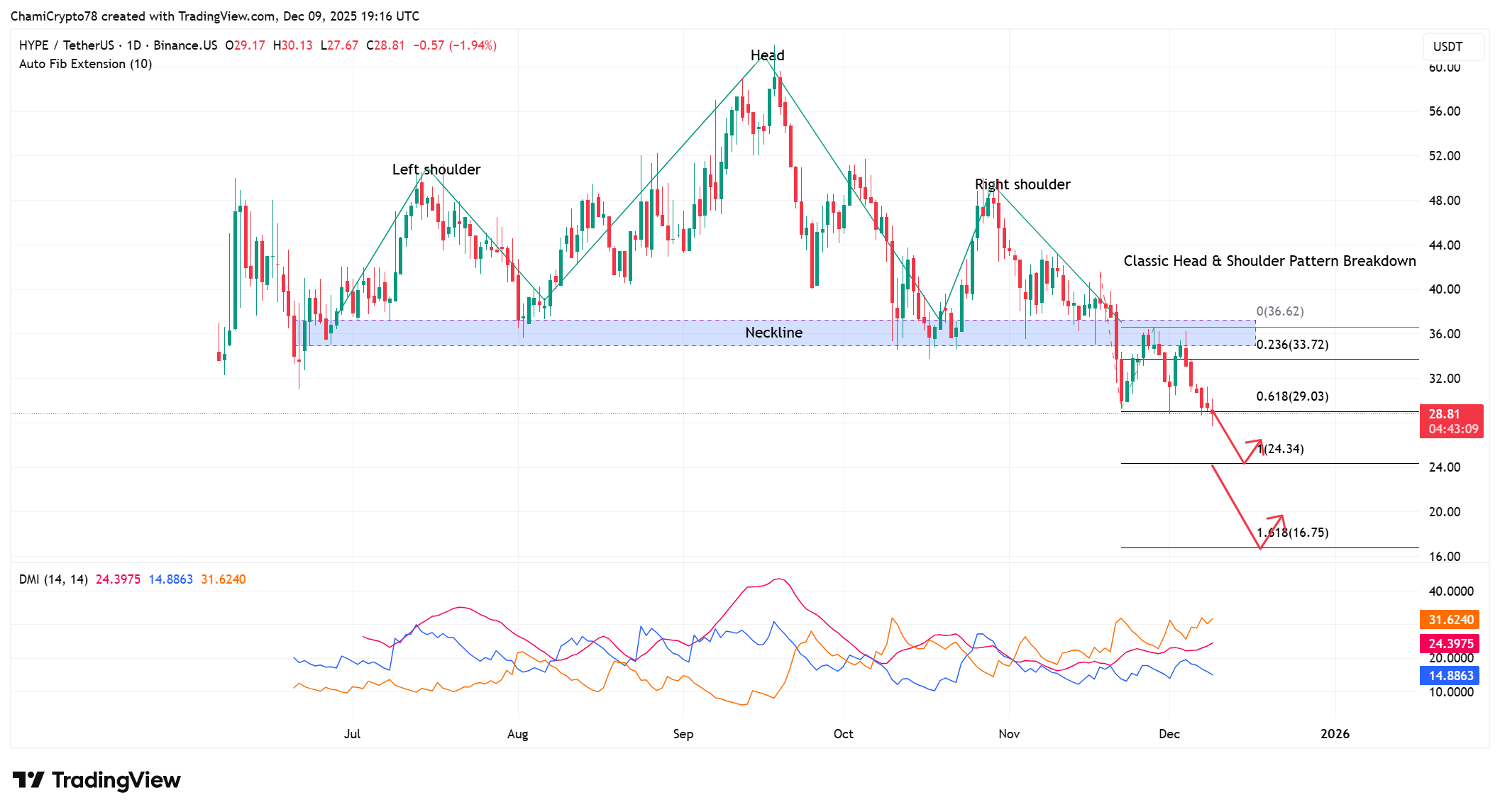
Task: Click the Dec label on the time axis
Action: (x=1169, y=734)
